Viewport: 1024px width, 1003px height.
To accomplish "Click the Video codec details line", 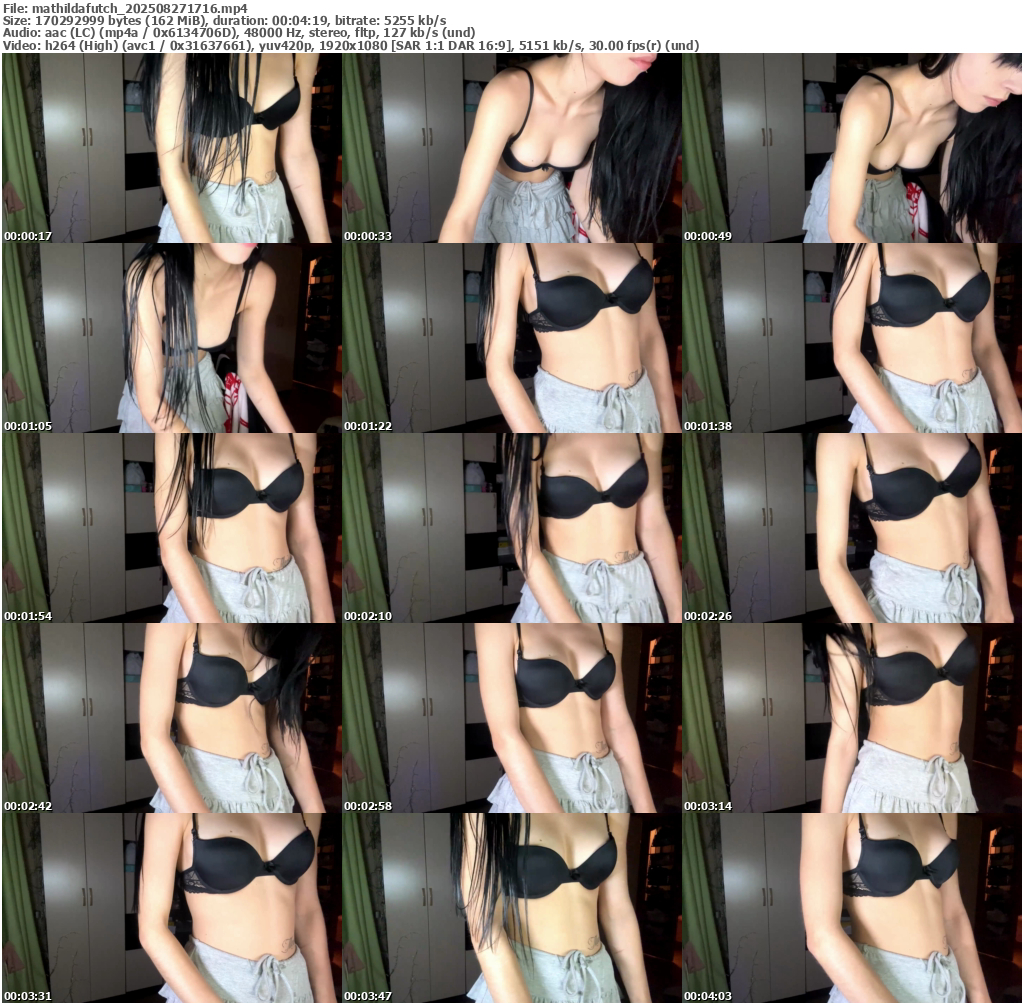I will coord(350,46).
